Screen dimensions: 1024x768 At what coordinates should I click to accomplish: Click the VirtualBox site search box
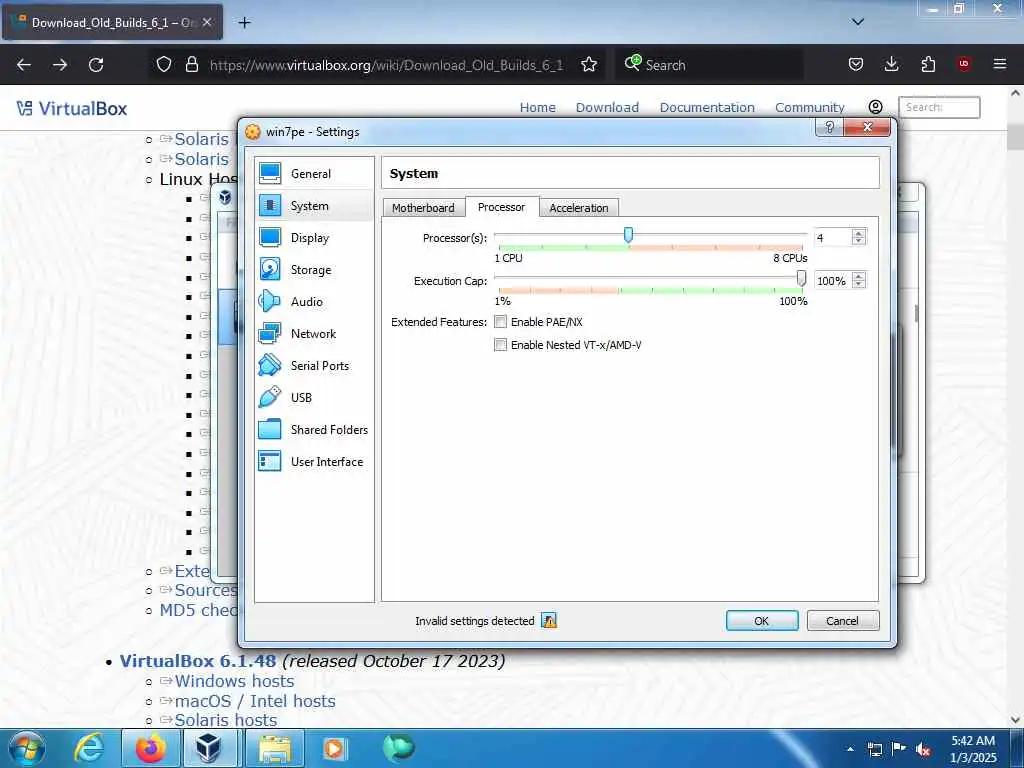(939, 107)
